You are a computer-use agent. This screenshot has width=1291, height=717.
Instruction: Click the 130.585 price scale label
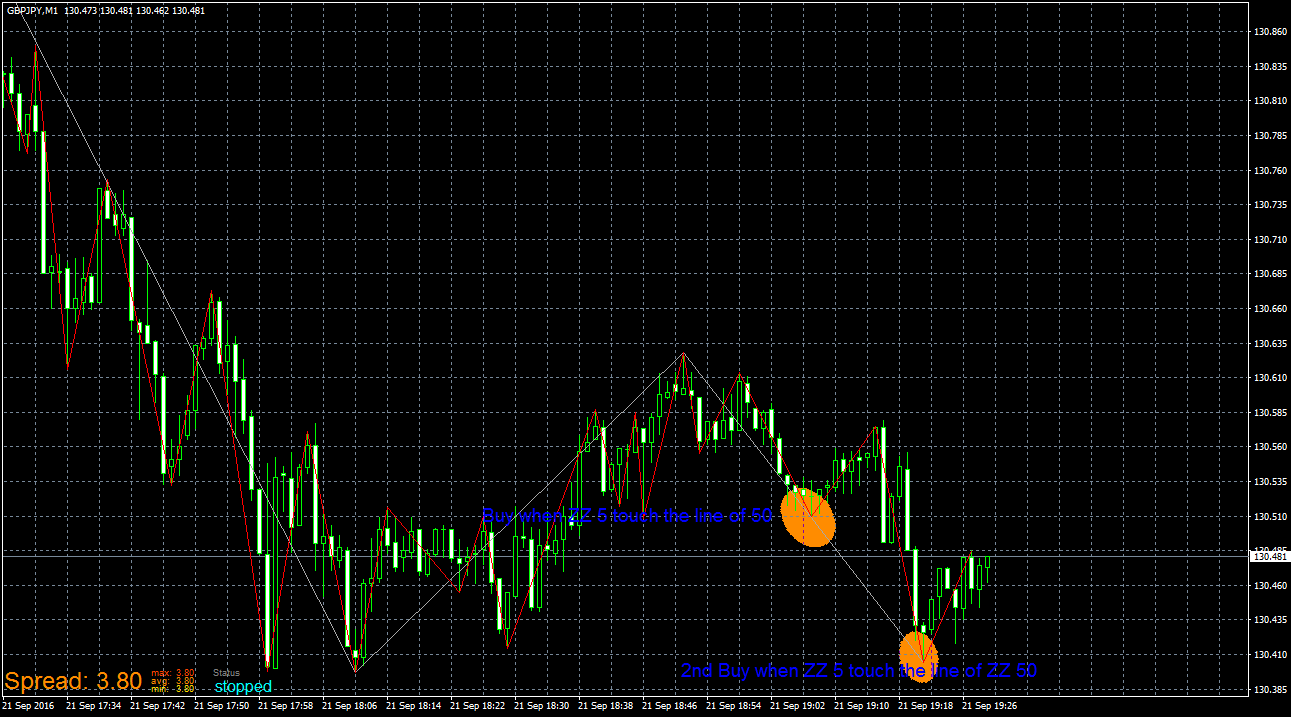1270,413
